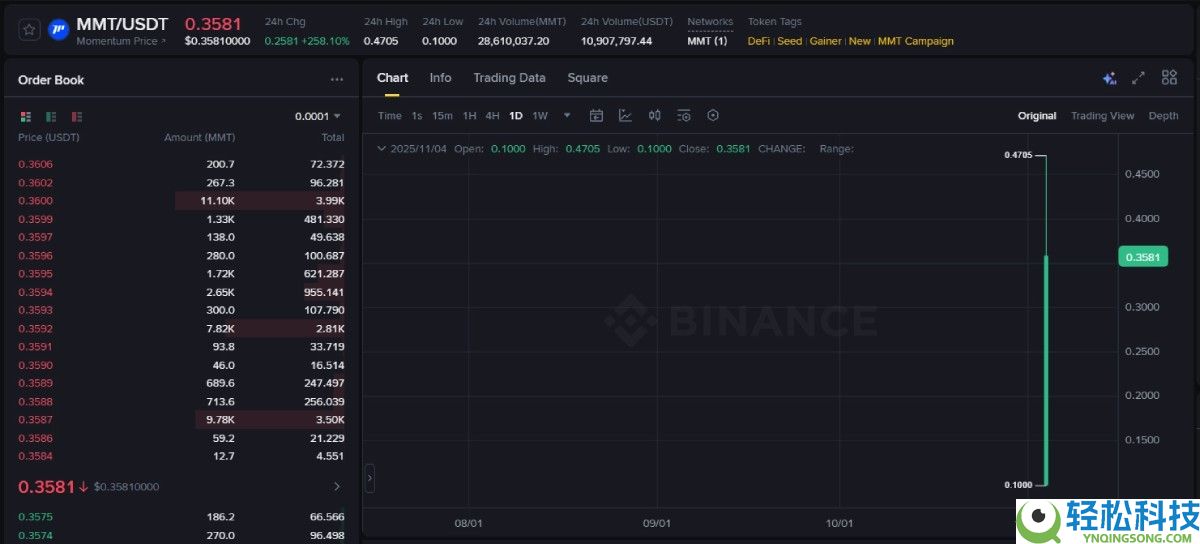Select the 0.3600 ask price row

181,201
